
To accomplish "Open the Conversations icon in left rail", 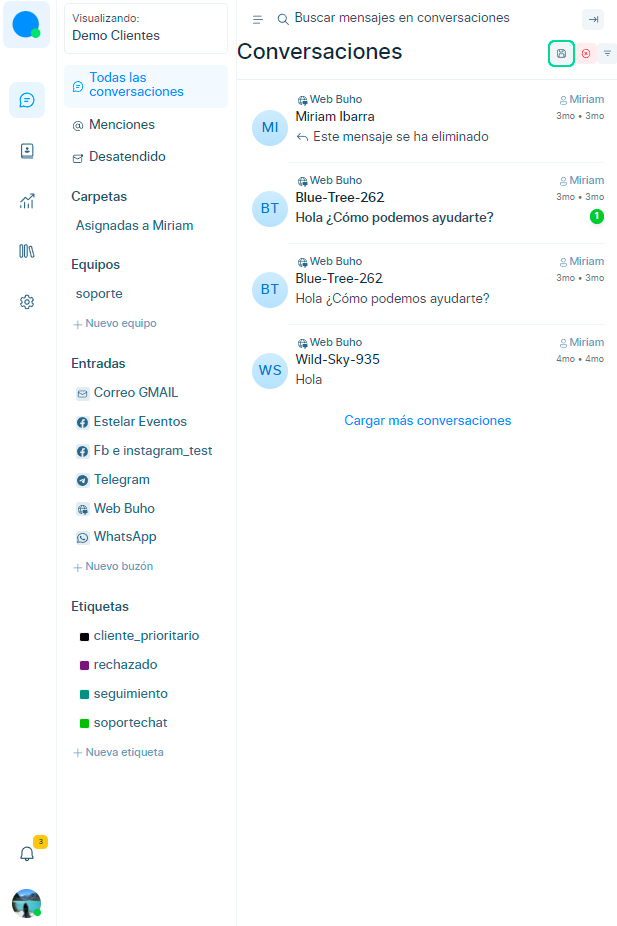I will tap(27, 100).
